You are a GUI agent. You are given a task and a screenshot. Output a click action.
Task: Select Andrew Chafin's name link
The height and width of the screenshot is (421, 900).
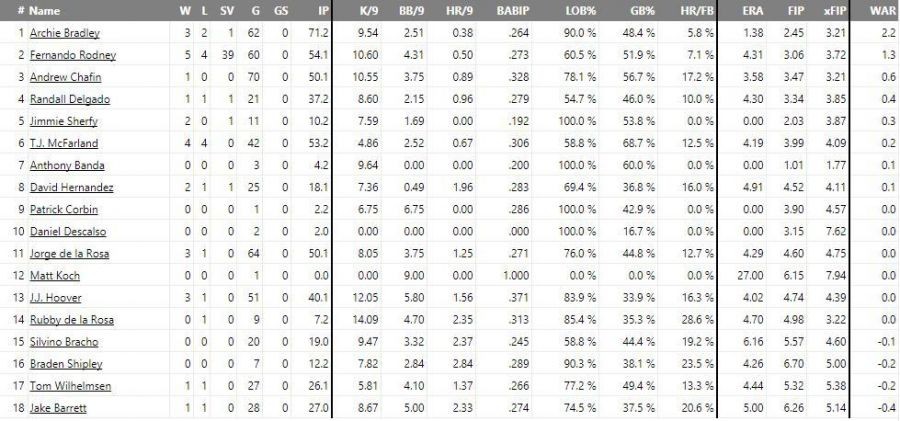pos(65,77)
